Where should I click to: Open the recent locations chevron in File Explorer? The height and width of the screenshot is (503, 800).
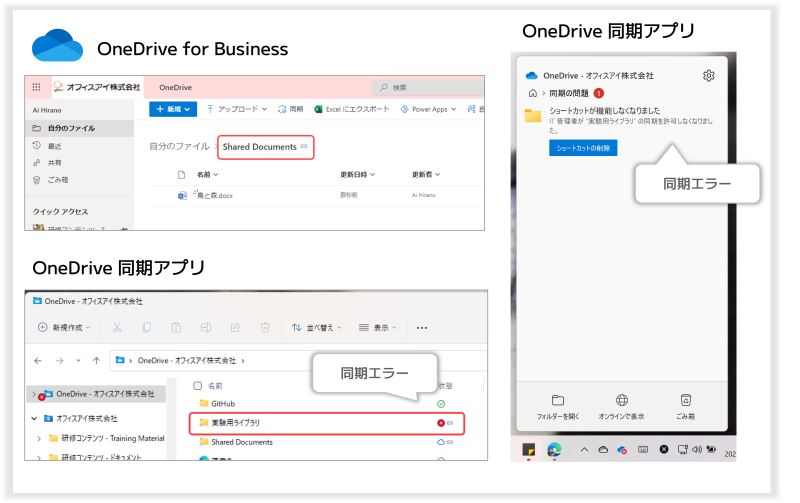(78, 361)
